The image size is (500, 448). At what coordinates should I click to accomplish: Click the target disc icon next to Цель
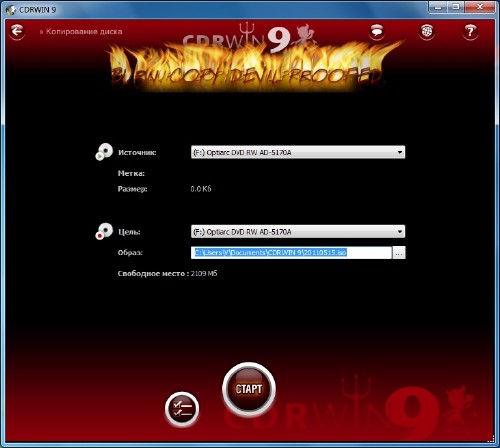(x=104, y=231)
